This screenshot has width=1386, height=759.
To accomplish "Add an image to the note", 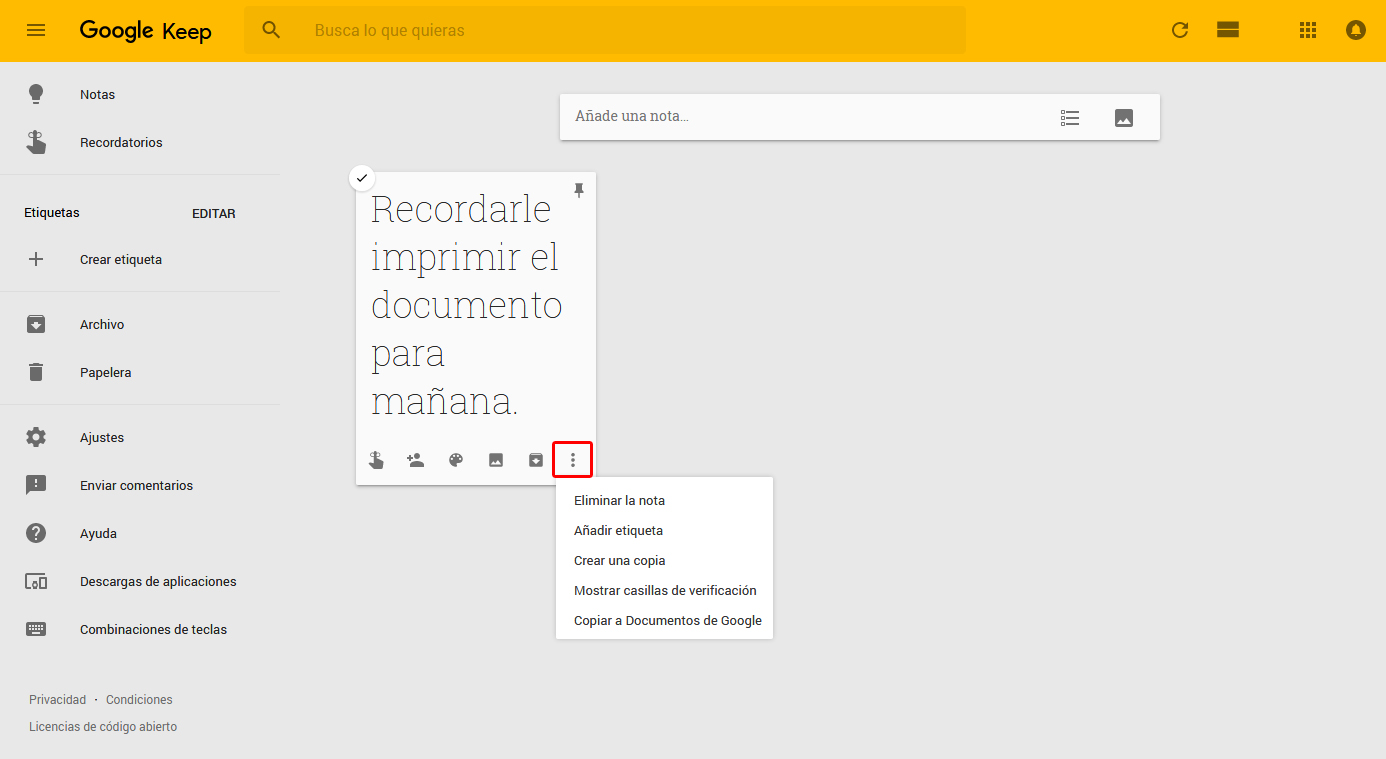I will point(496,460).
